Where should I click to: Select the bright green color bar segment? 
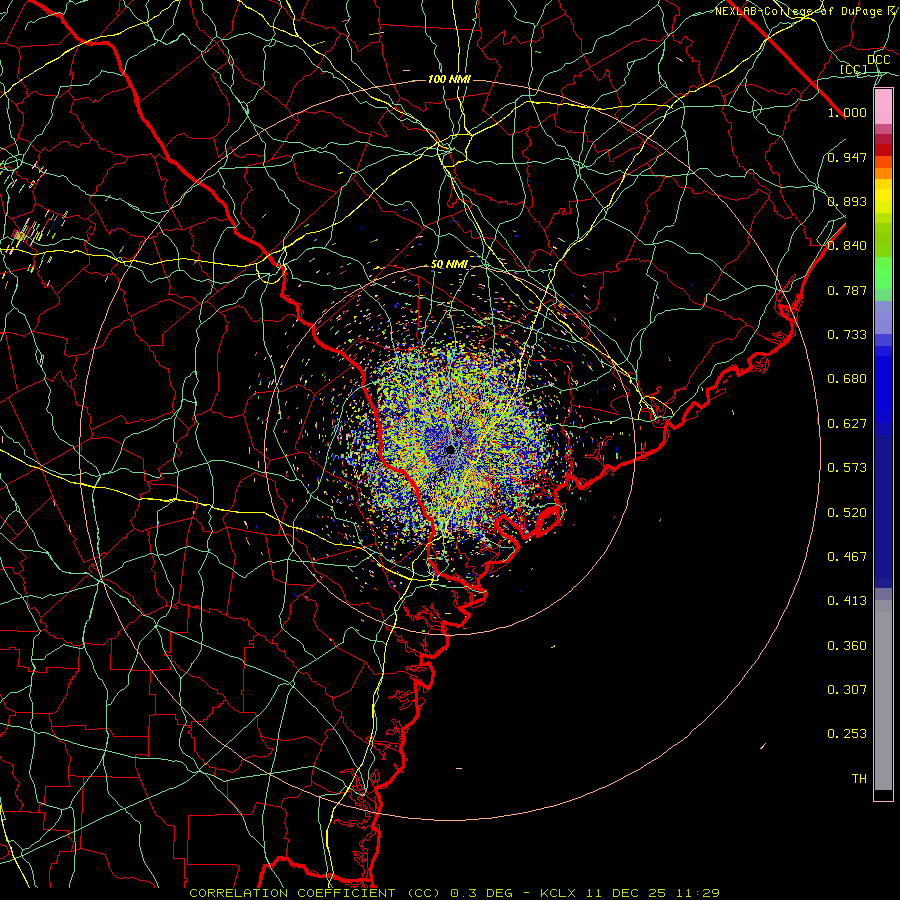(x=883, y=273)
